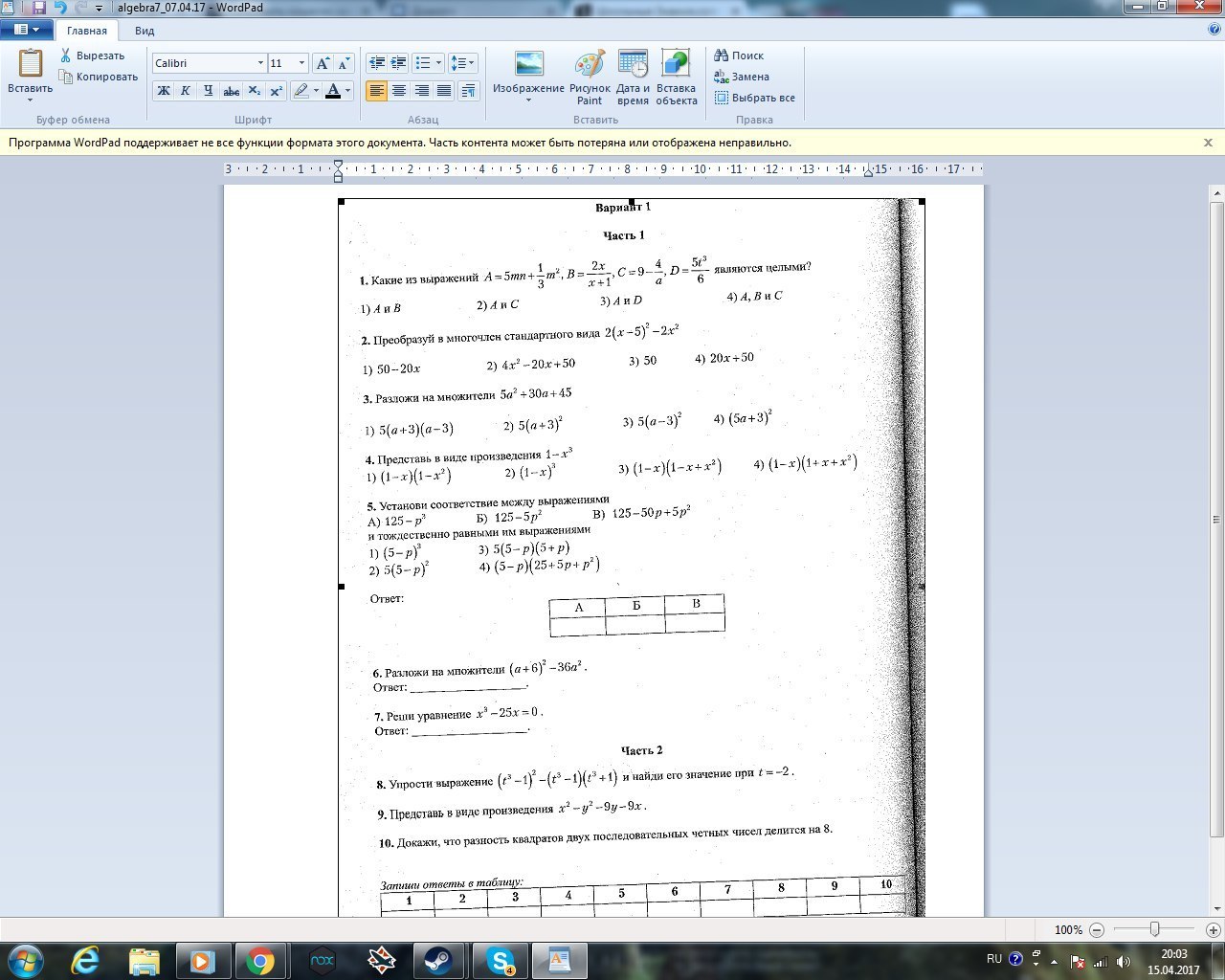Click the zoom slider in status bar

pos(1155,929)
